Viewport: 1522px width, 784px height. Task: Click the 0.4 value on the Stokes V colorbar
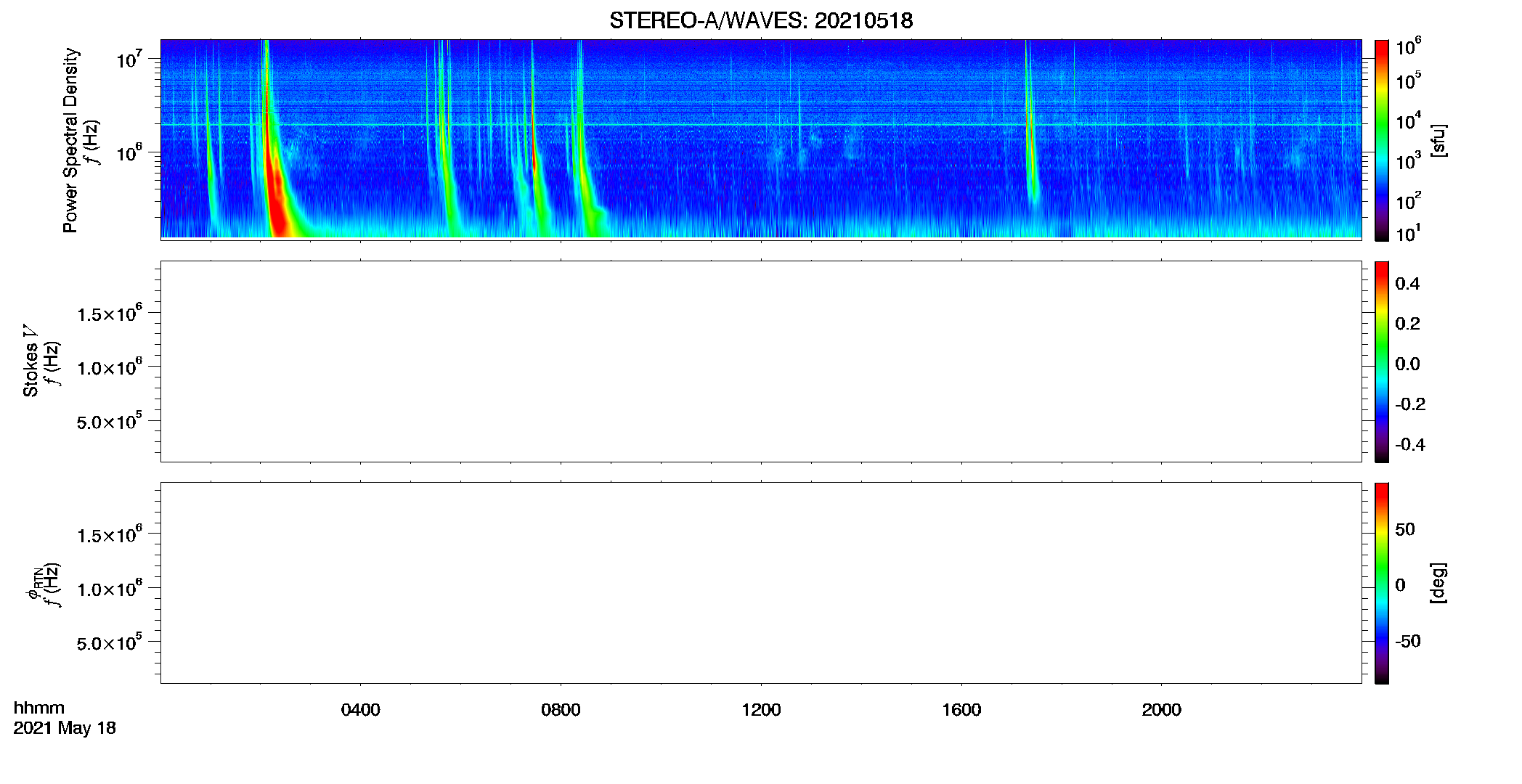coord(1407,284)
